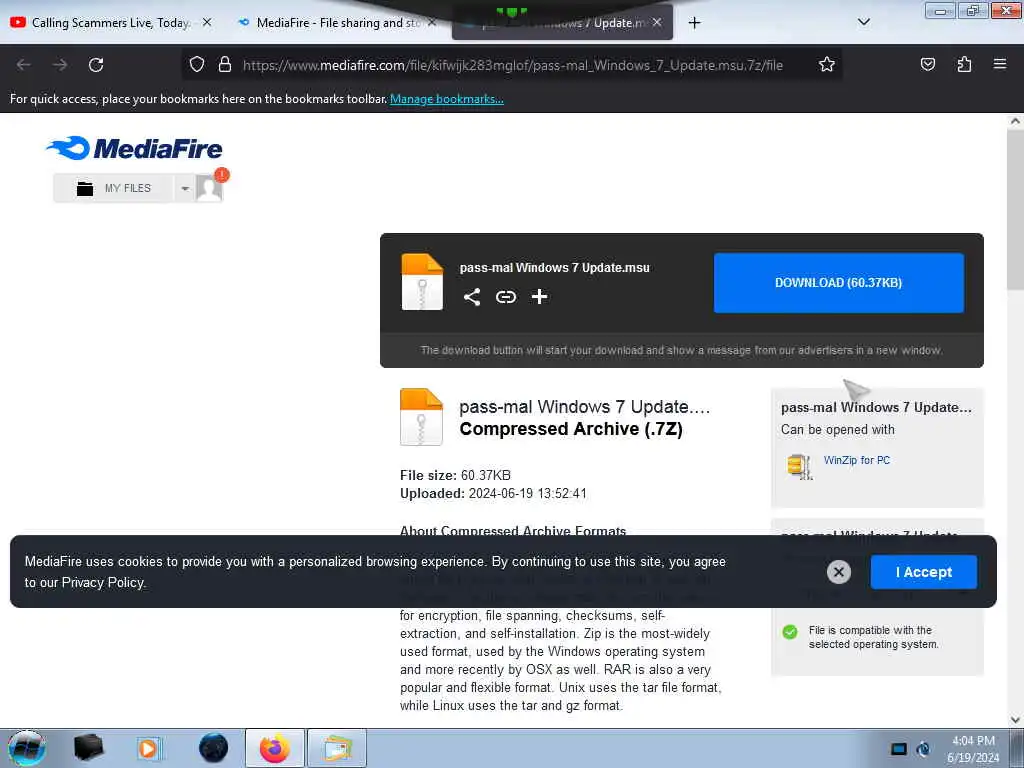Click the MediaFire logo
The height and width of the screenshot is (768, 1024).
point(135,148)
